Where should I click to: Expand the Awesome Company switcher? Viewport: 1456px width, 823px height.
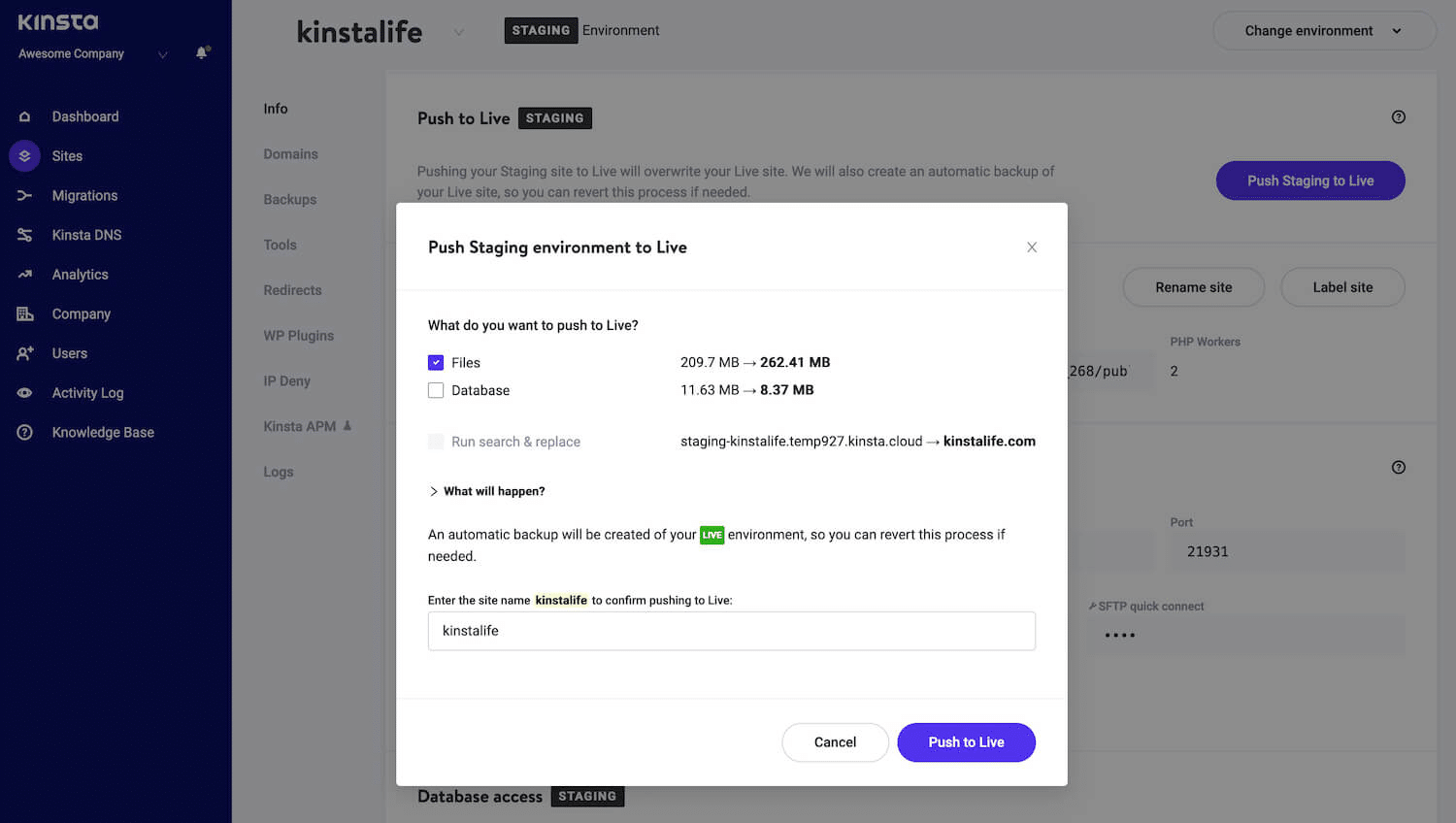(162, 54)
